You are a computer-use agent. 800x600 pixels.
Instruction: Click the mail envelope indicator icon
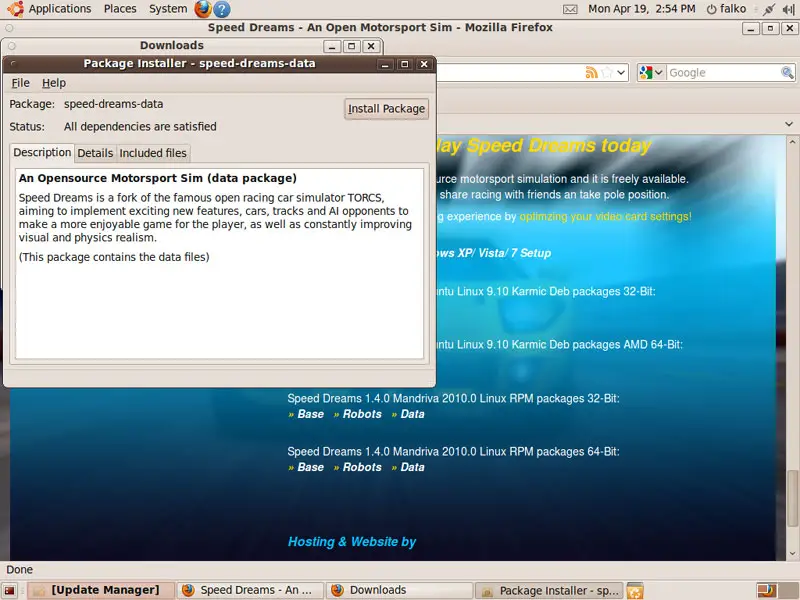pyautogui.click(x=570, y=9)
